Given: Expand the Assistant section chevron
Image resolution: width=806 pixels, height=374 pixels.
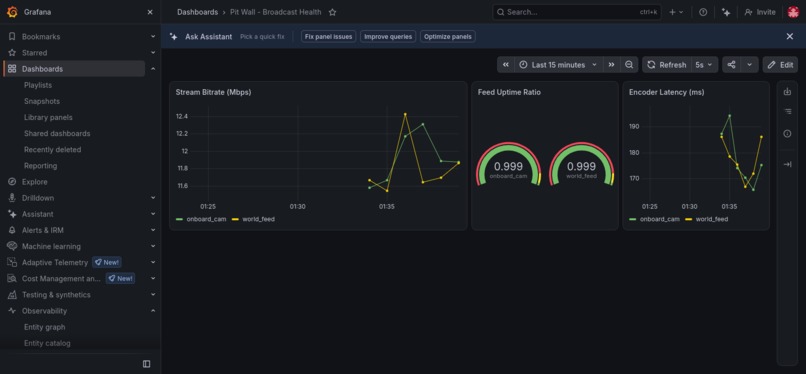Looking at the screenshot, I should [x=153, y=214].
